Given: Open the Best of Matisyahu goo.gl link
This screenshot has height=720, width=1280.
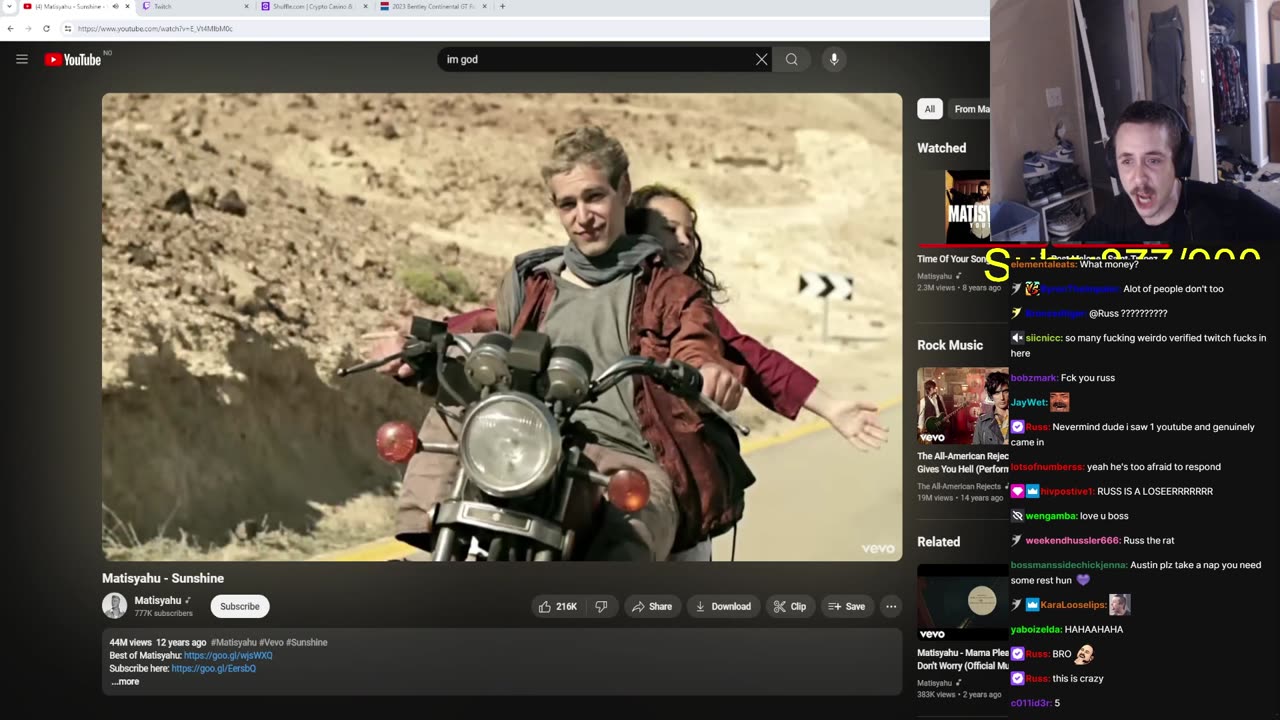Looking at the screenshot, I should point(228,656).
